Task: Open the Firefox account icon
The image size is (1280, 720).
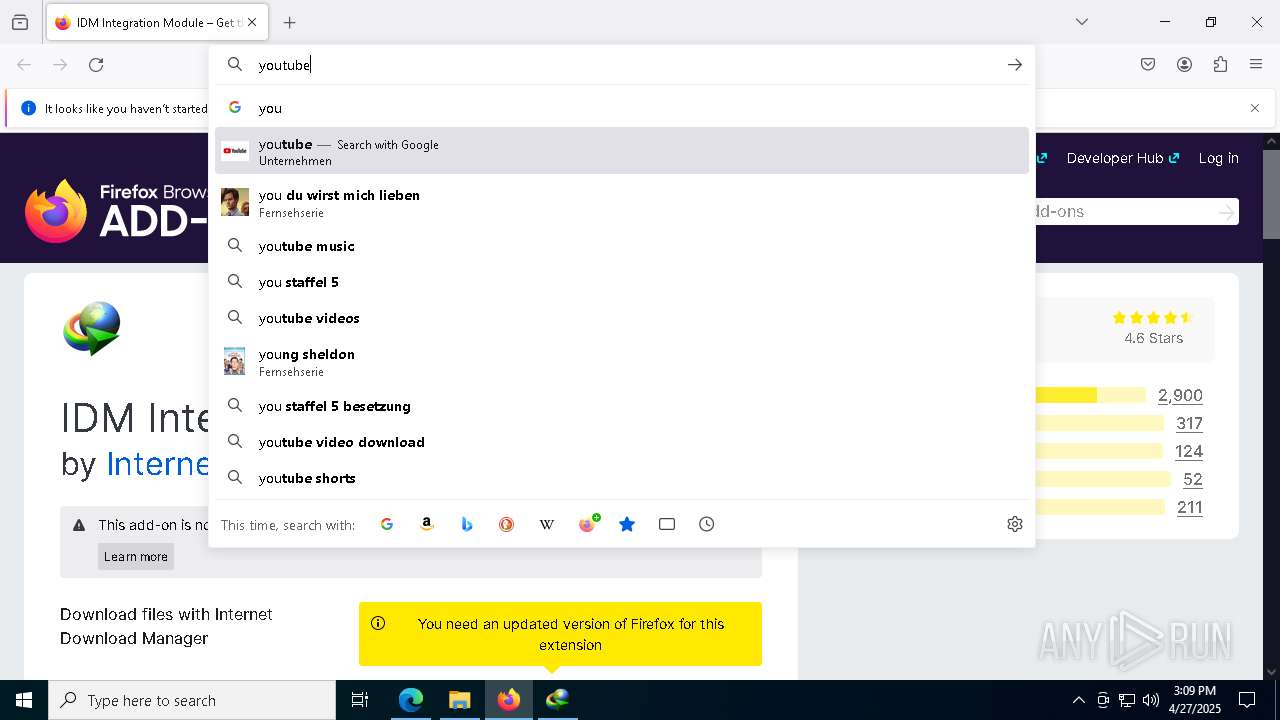Action: point(1184,65)
